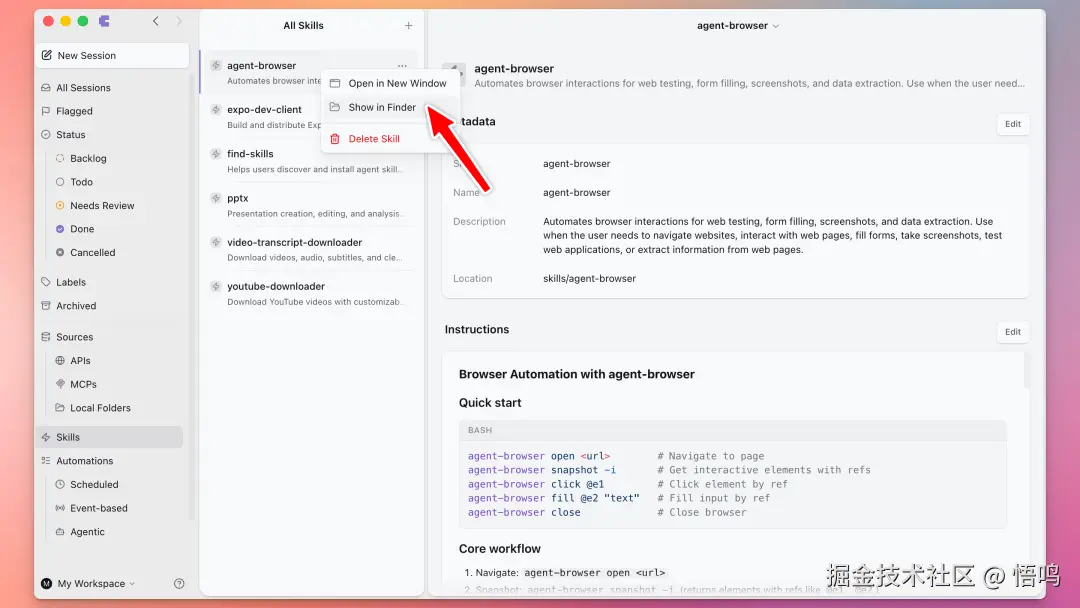
Task: Click the help question-mark icon
Action: pos(179,583)
